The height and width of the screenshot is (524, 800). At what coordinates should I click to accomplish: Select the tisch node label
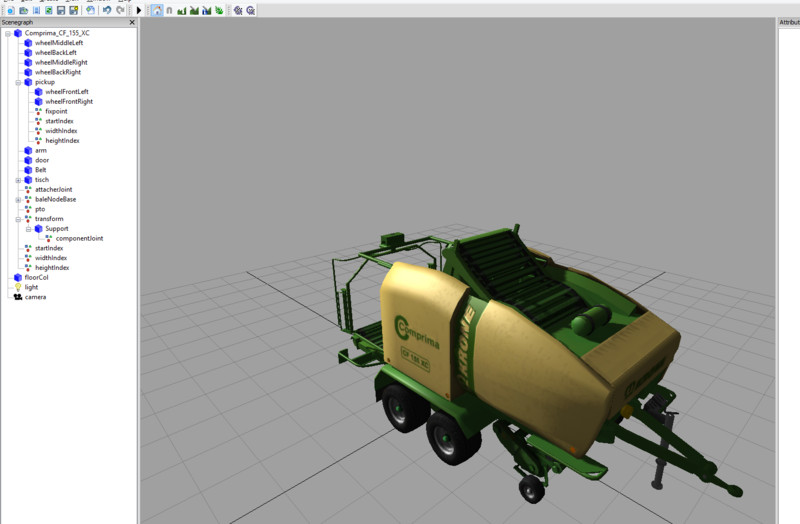coord(42,180)
